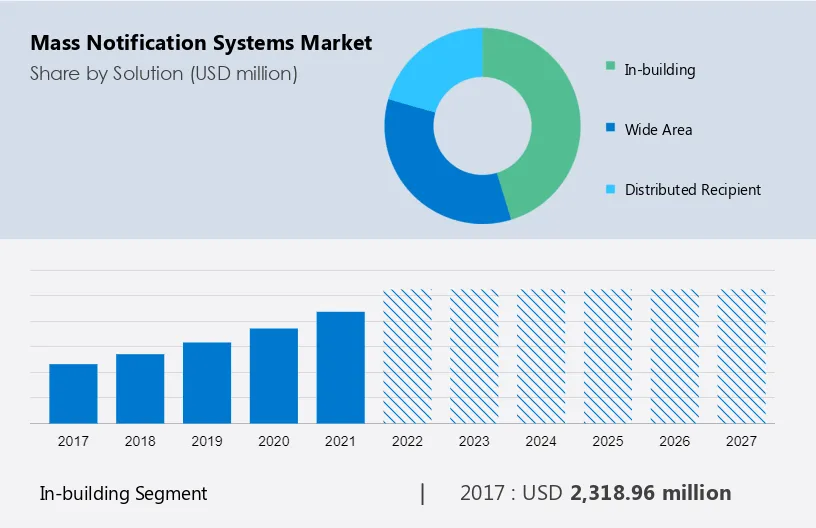This screenshot has width=816, height=528.
Task: Click the 2017 axis label
Action: (x=73, y=441)
